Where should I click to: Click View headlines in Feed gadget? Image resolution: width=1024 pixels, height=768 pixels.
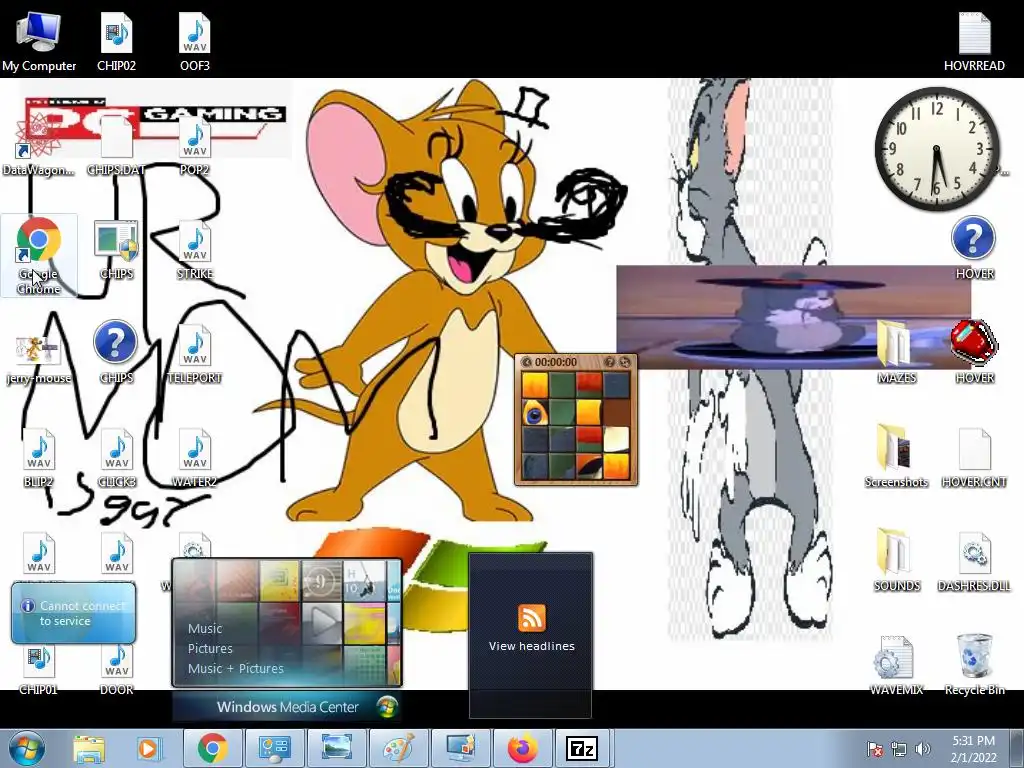tap(531, 646)
